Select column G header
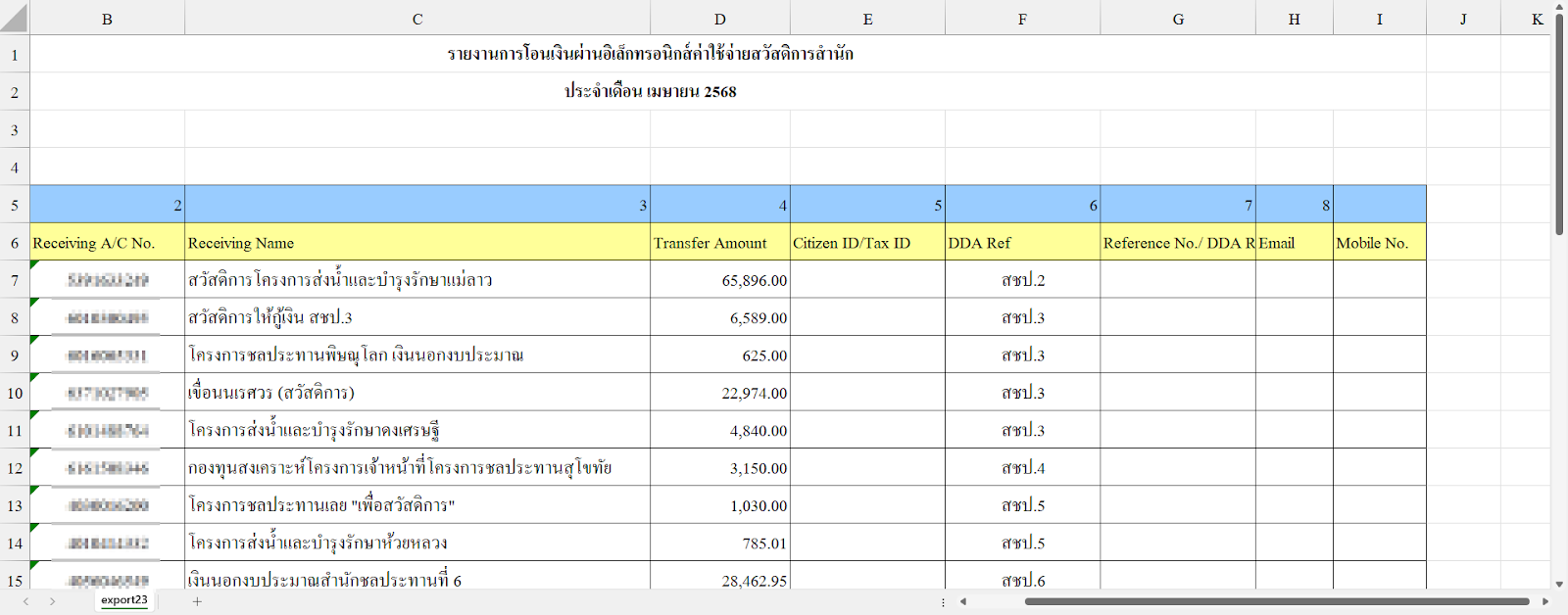 point(1178,19)
